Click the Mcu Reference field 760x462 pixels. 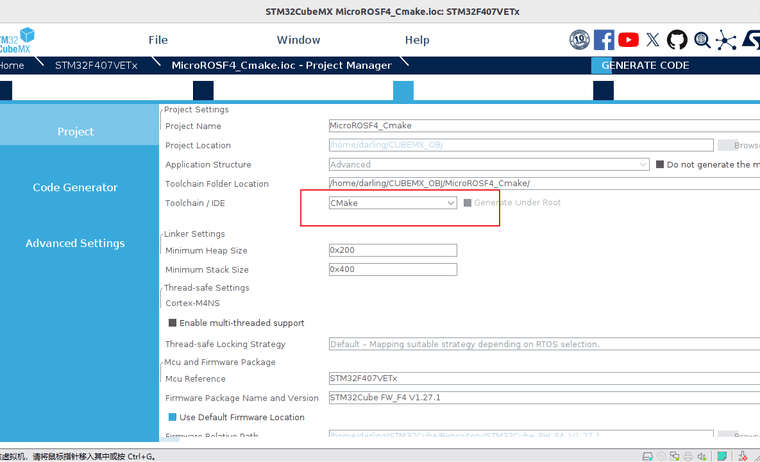coord(544,378)
